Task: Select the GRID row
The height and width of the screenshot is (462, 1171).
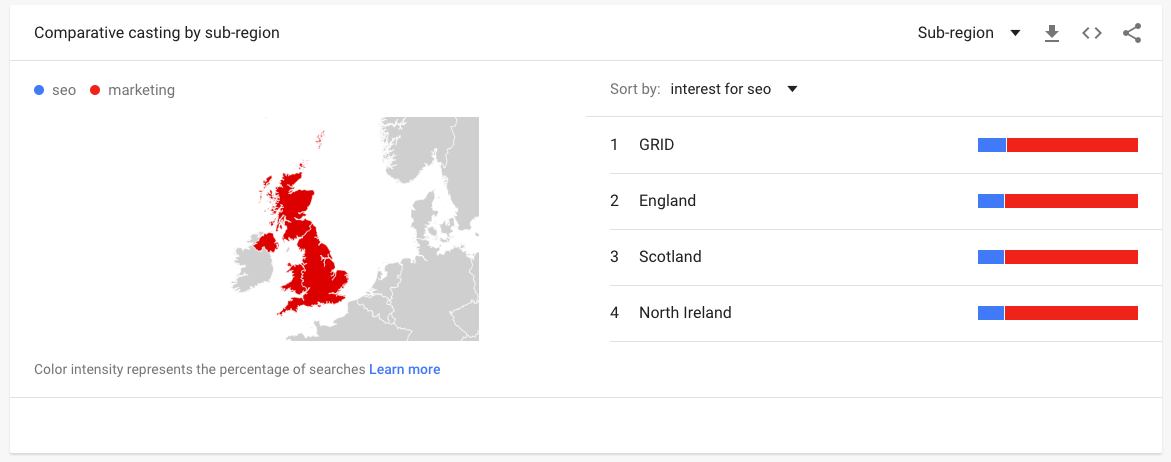Action: [874, 145]
